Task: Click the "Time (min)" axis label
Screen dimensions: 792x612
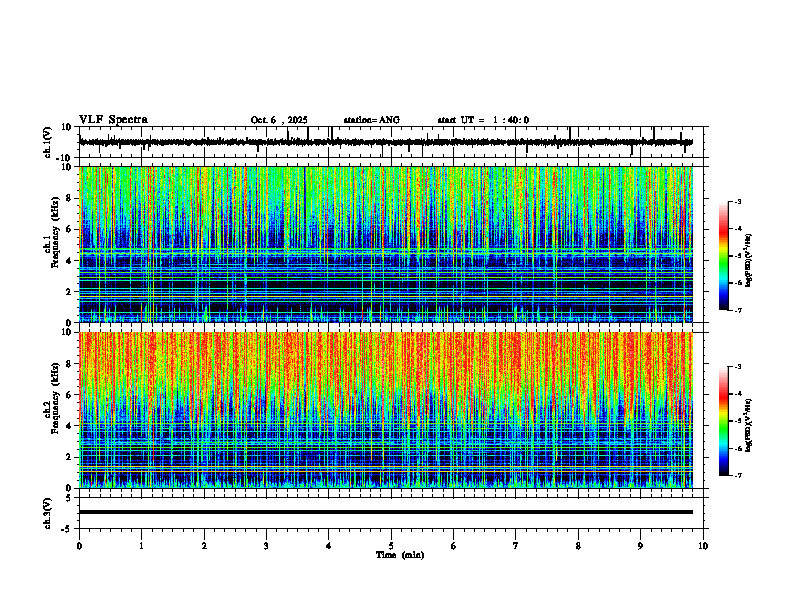Action: coord(400,555)
